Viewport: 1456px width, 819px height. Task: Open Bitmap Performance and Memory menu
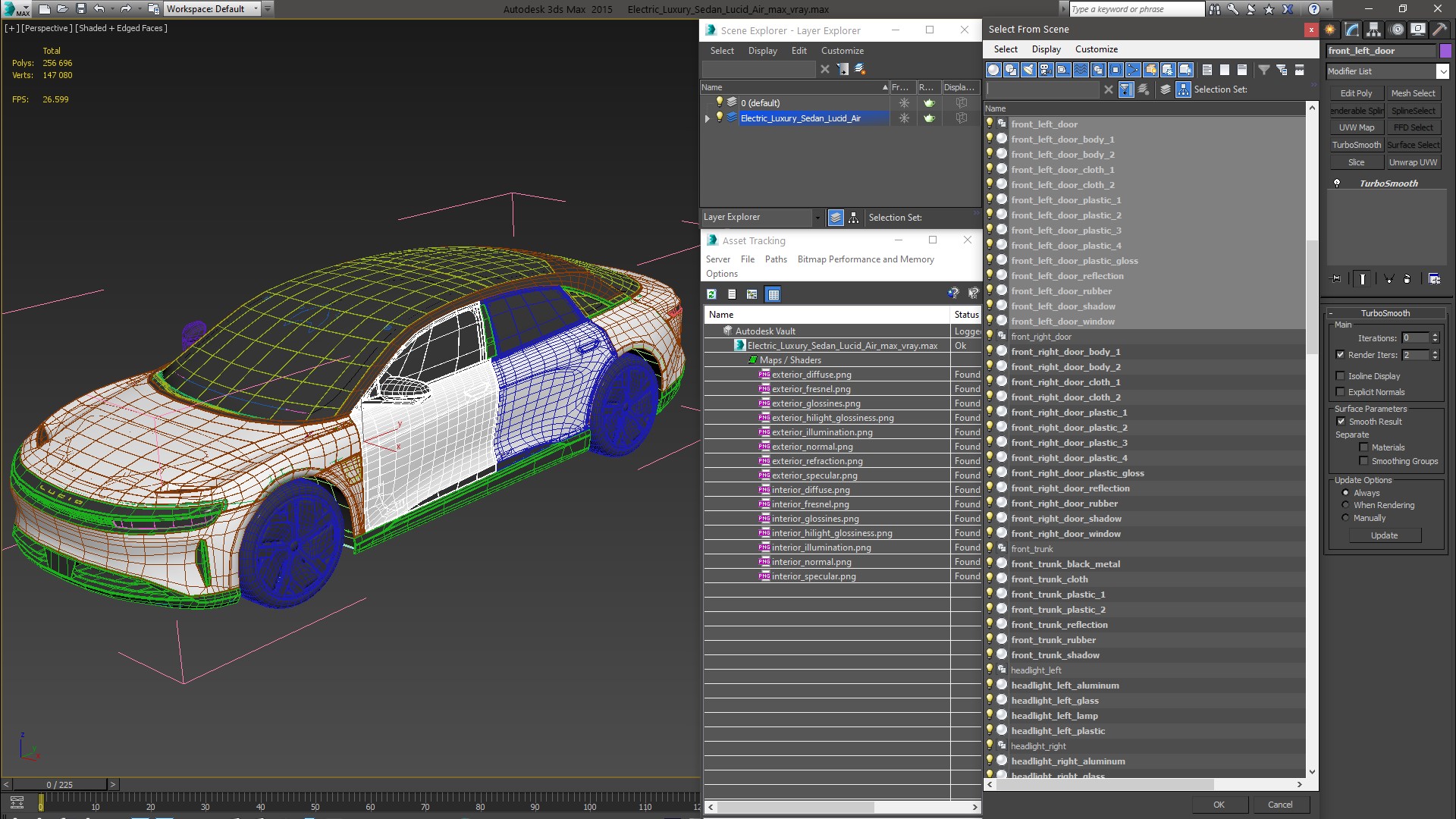[x=866, y=259]
